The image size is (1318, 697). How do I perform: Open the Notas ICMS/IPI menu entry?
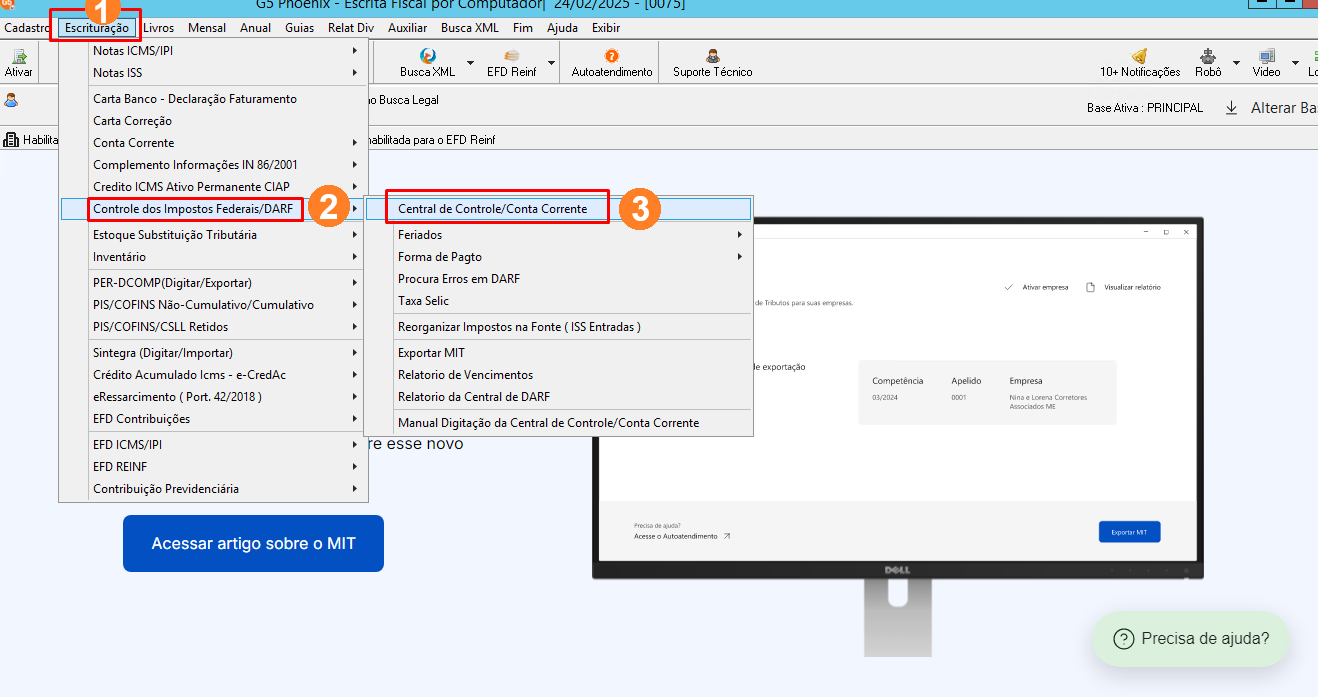[x=214, y=51]
